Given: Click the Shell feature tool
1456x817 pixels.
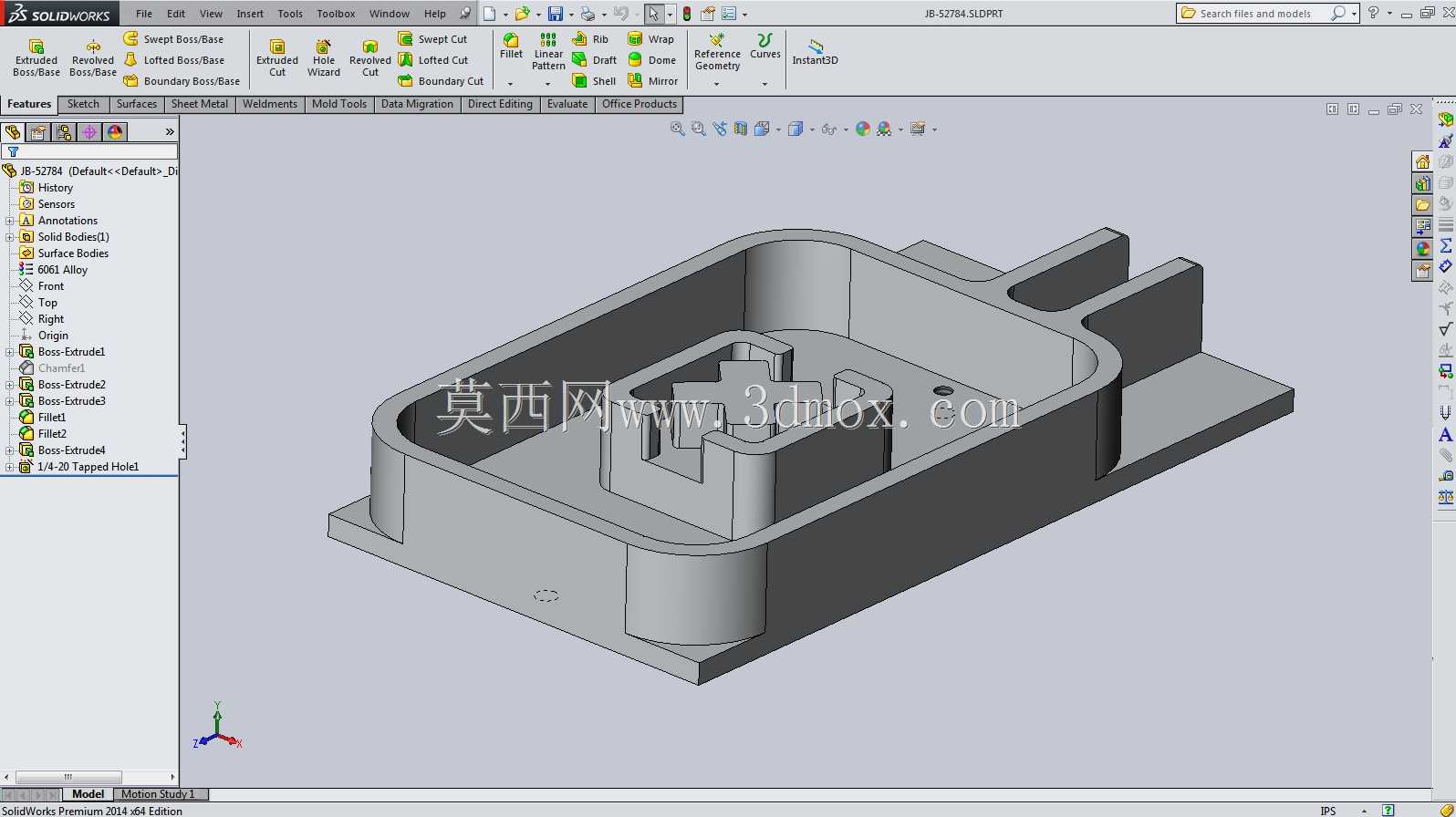Looking at the screenshot, I should (594, 81).
